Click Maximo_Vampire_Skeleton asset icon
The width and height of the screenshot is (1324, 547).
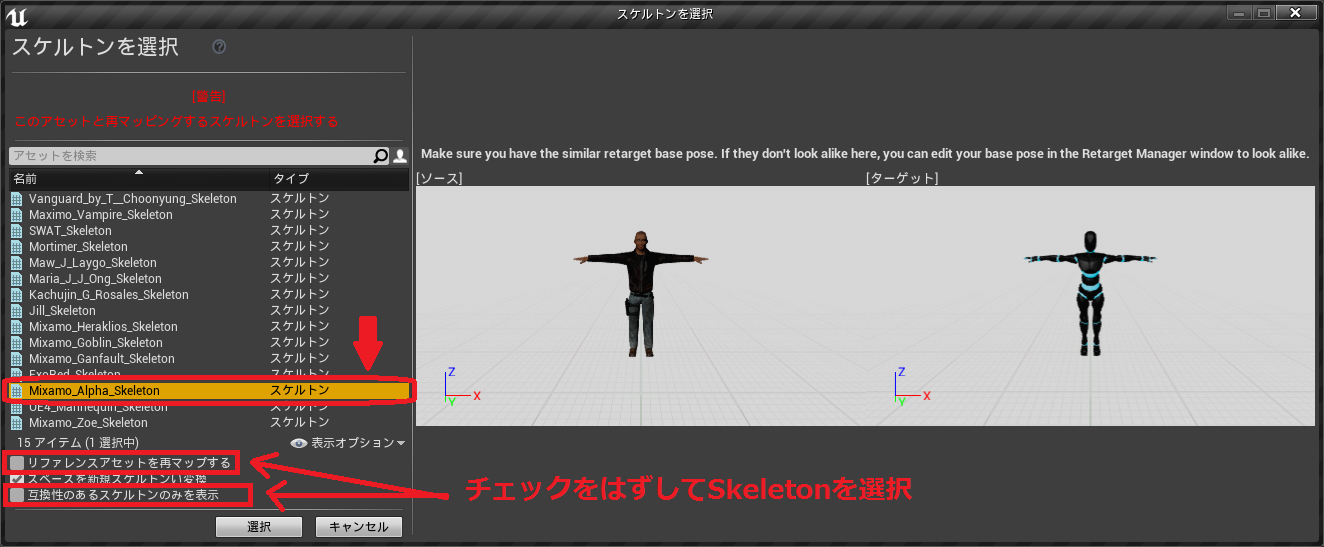point(16,215)
